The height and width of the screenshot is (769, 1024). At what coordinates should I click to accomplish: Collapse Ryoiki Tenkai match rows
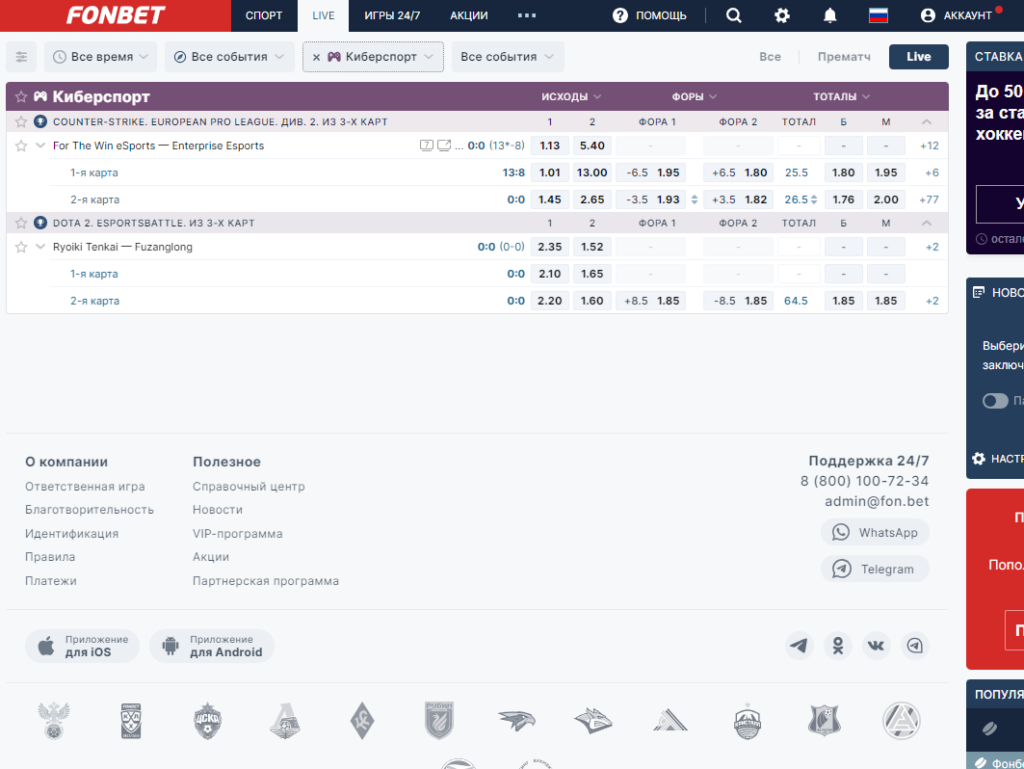[x=40, y=247]
